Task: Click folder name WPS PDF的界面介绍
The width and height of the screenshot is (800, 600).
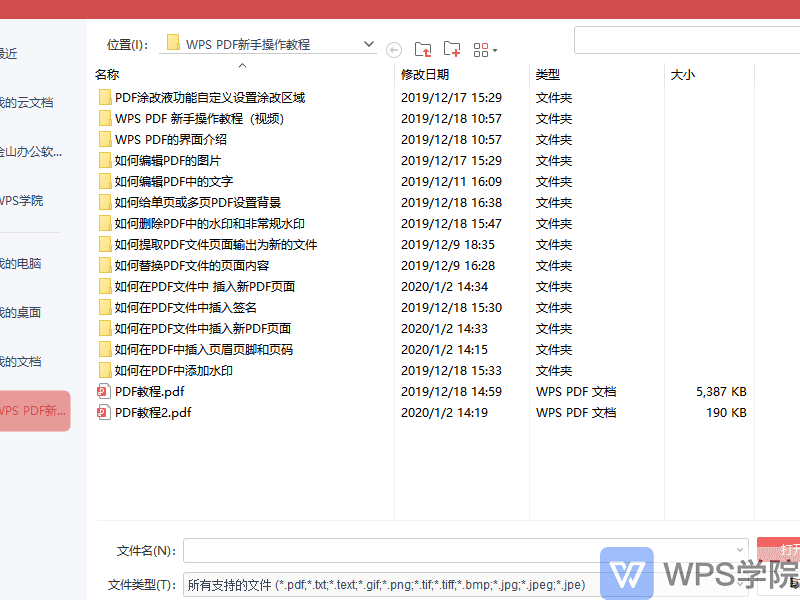Action: point(171,140)
